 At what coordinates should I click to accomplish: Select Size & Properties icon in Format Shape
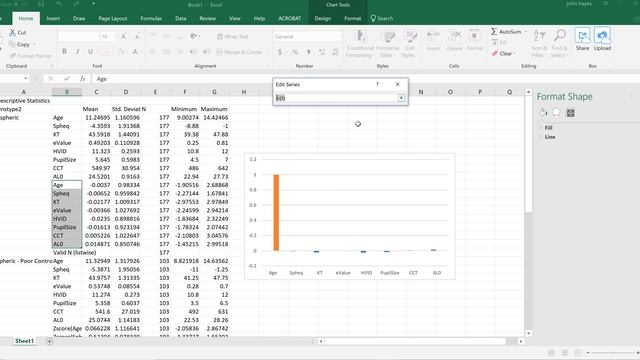coord(571,113)
